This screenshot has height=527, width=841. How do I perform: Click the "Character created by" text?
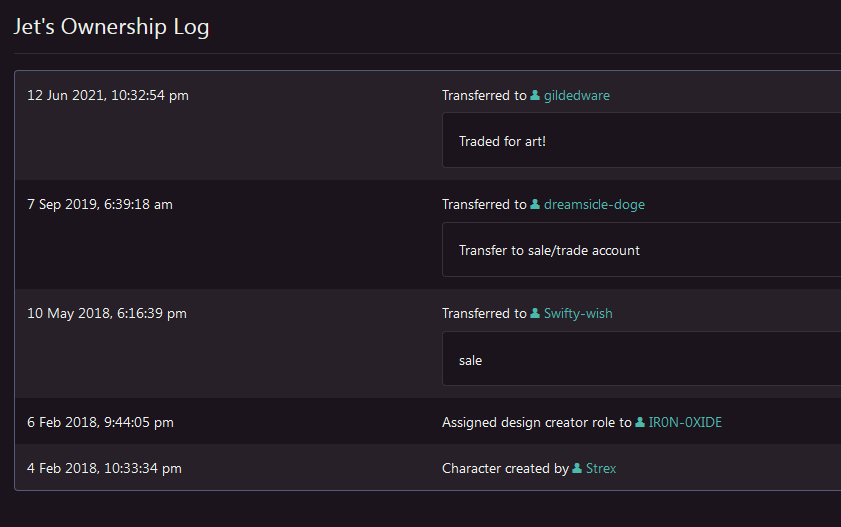click(505, 469)
